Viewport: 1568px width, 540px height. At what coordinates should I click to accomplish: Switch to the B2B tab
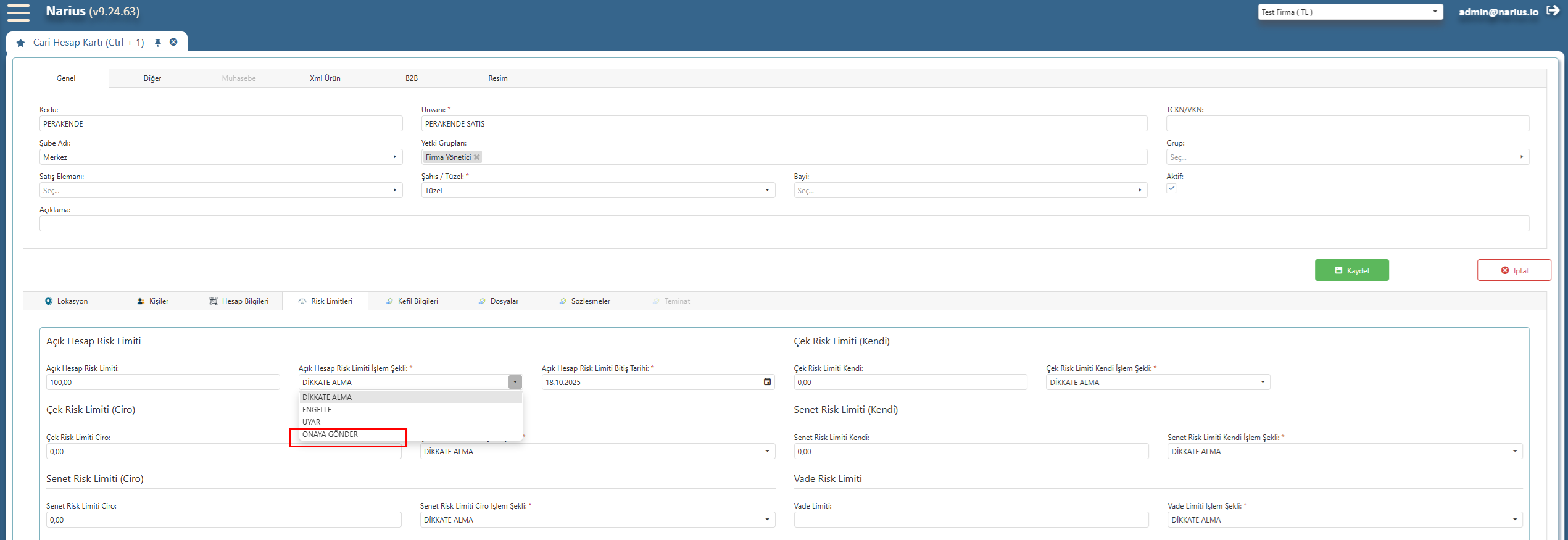(x=412, y=78)
